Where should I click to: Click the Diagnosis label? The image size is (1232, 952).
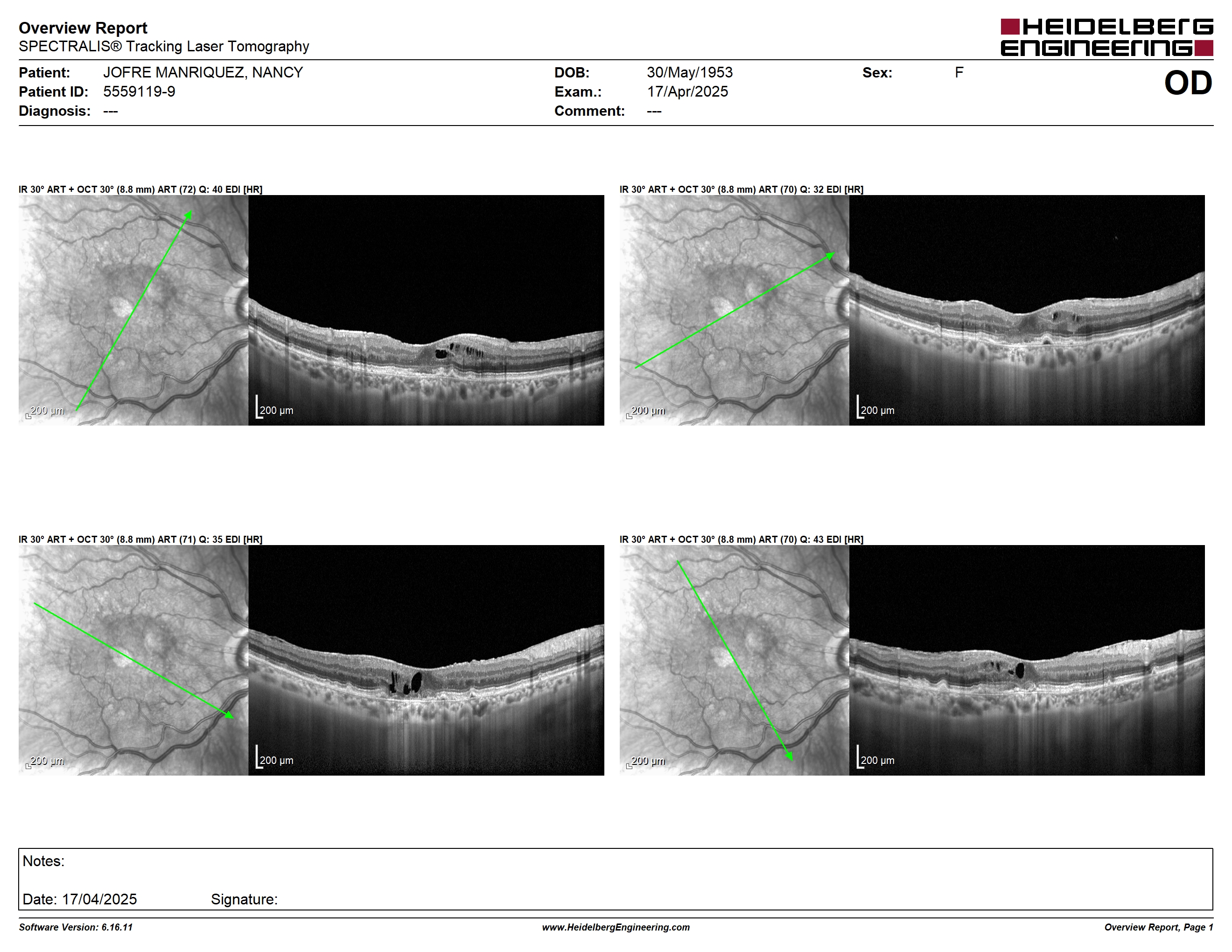54,111
